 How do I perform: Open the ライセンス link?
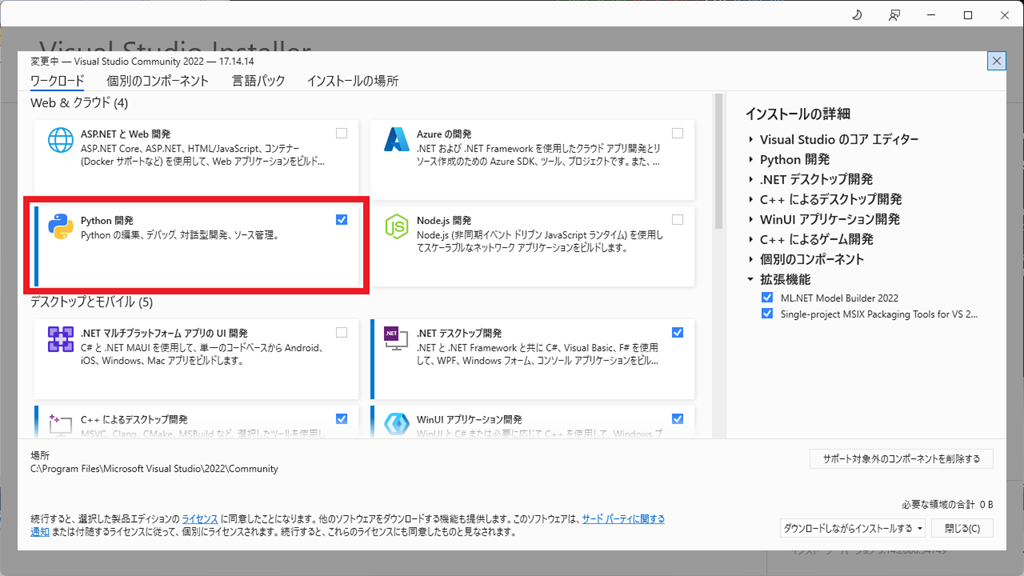(x=200, y=519)
